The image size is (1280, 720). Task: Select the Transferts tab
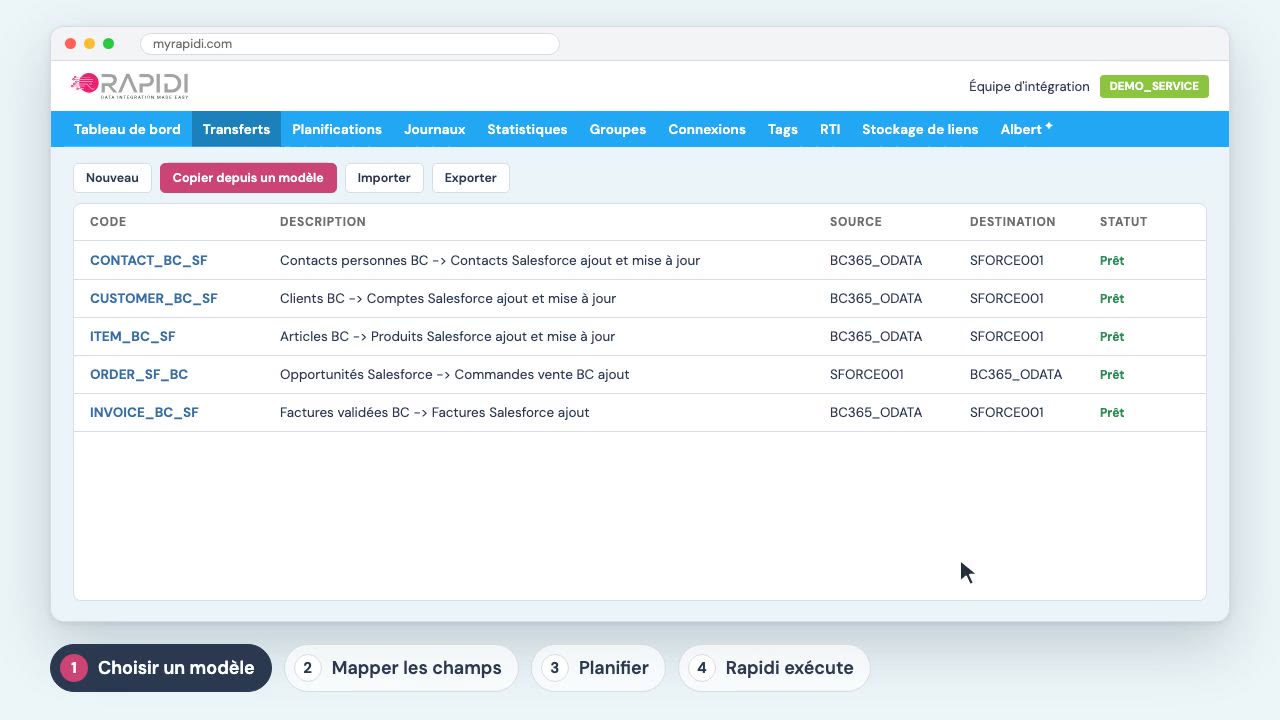point(236,129)
